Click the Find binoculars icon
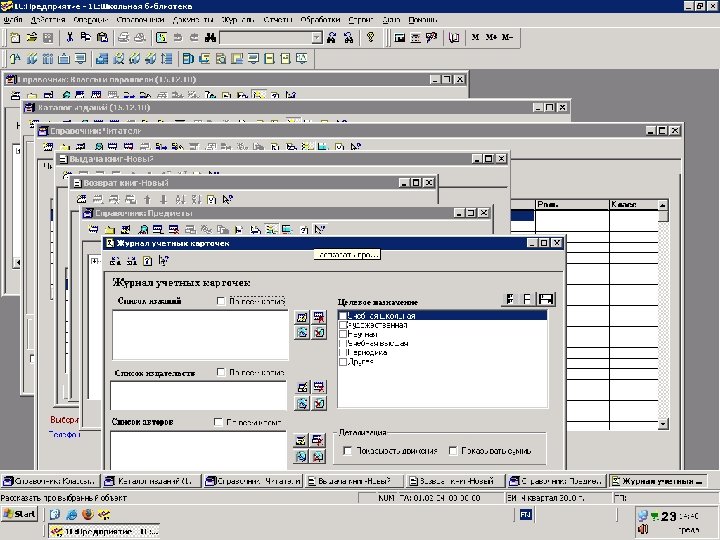 pyautogui.click(x=210, y=38)
